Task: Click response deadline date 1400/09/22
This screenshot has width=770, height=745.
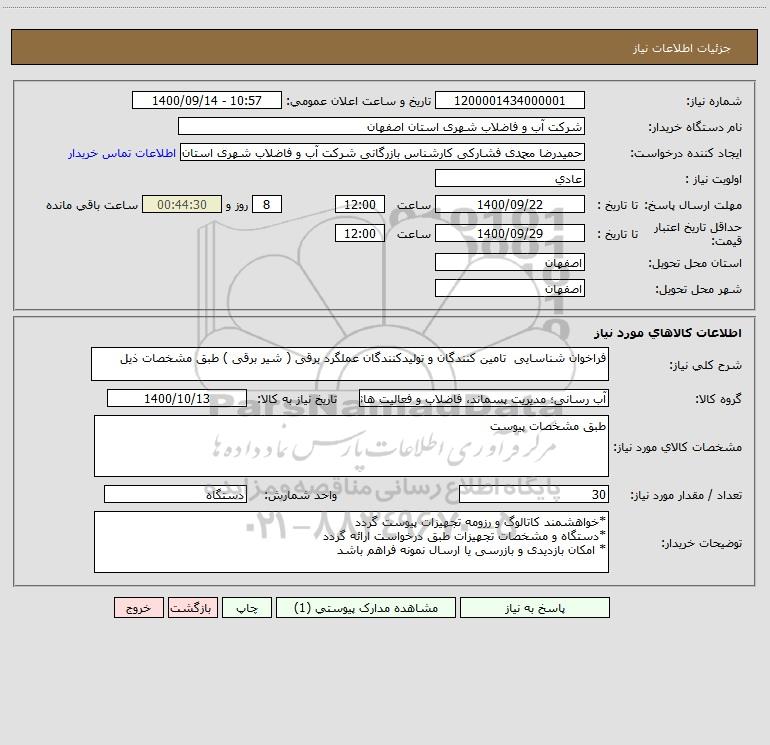Action: point(510,204)
